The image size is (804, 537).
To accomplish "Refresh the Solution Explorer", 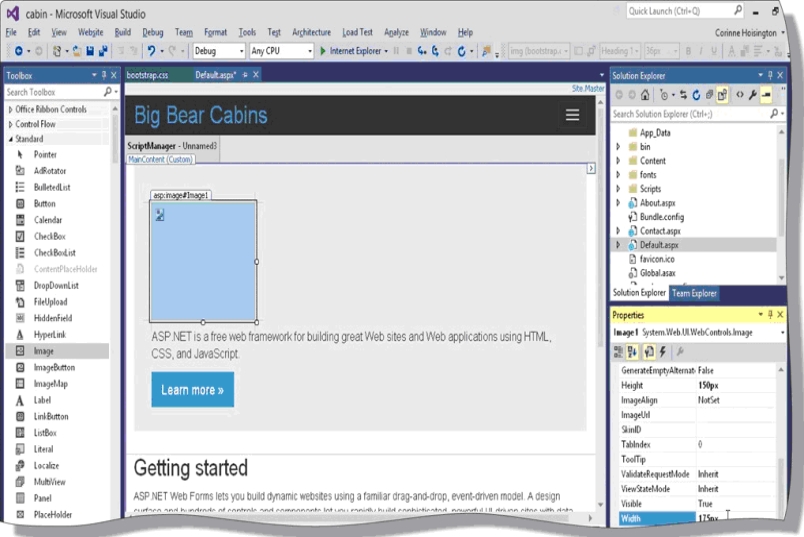I will tap(696, 95).
